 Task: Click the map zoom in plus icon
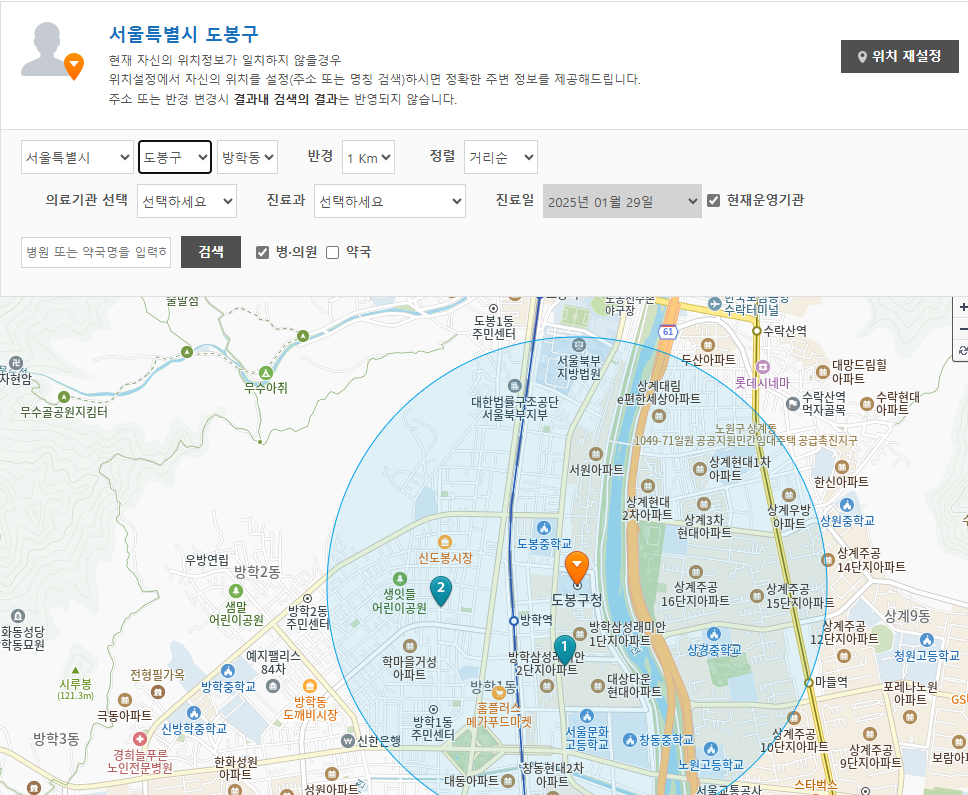(962, 307)
